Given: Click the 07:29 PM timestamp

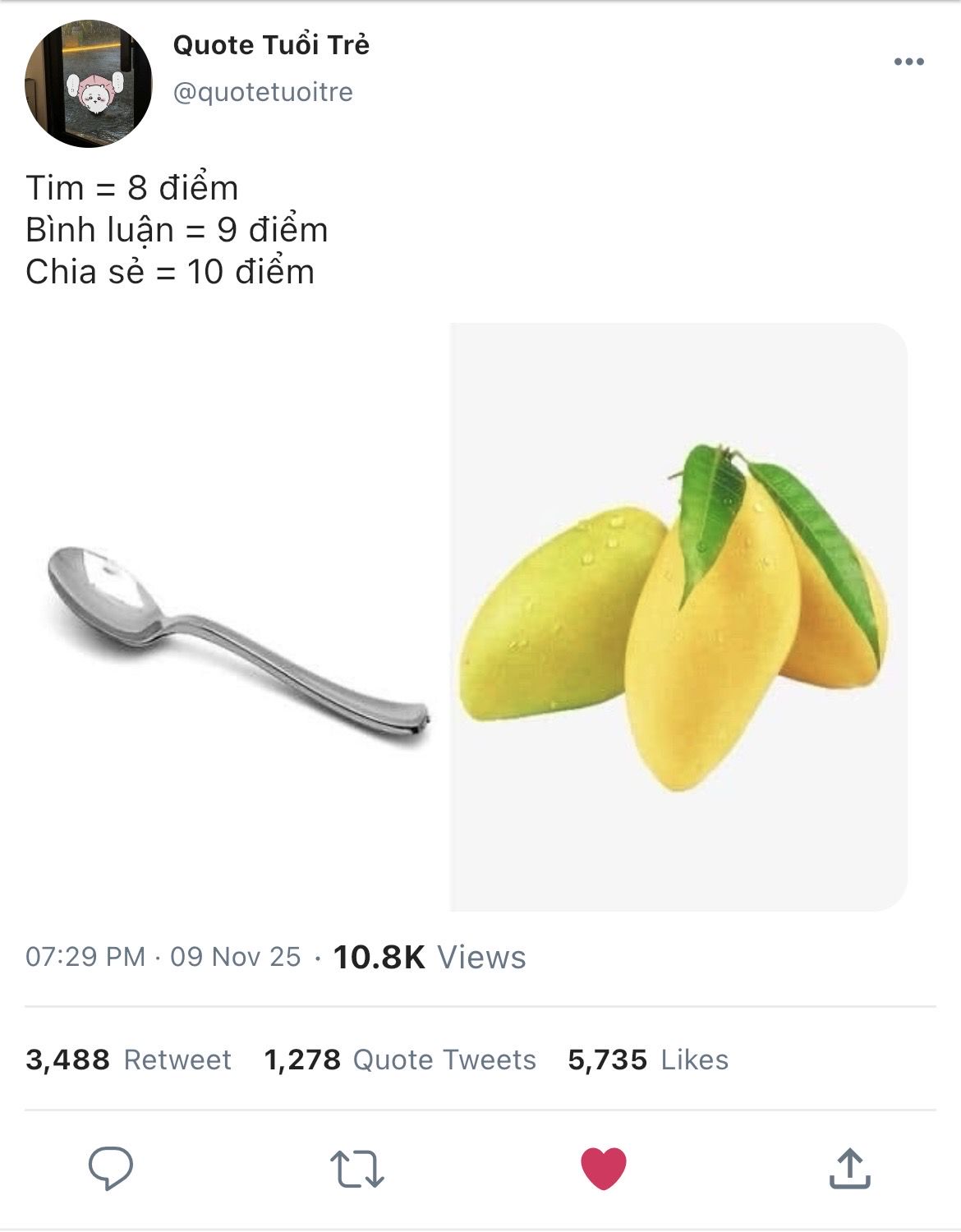Looking at the screenshot, I should click(x=85, y=957).
